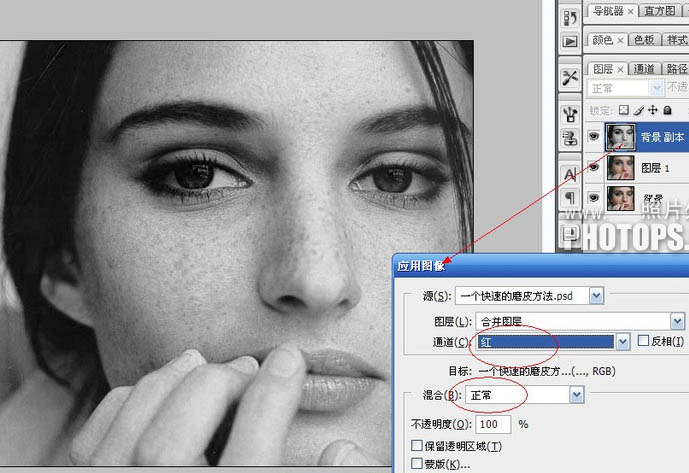Switch to the 色板 tab

coord(644,40)
